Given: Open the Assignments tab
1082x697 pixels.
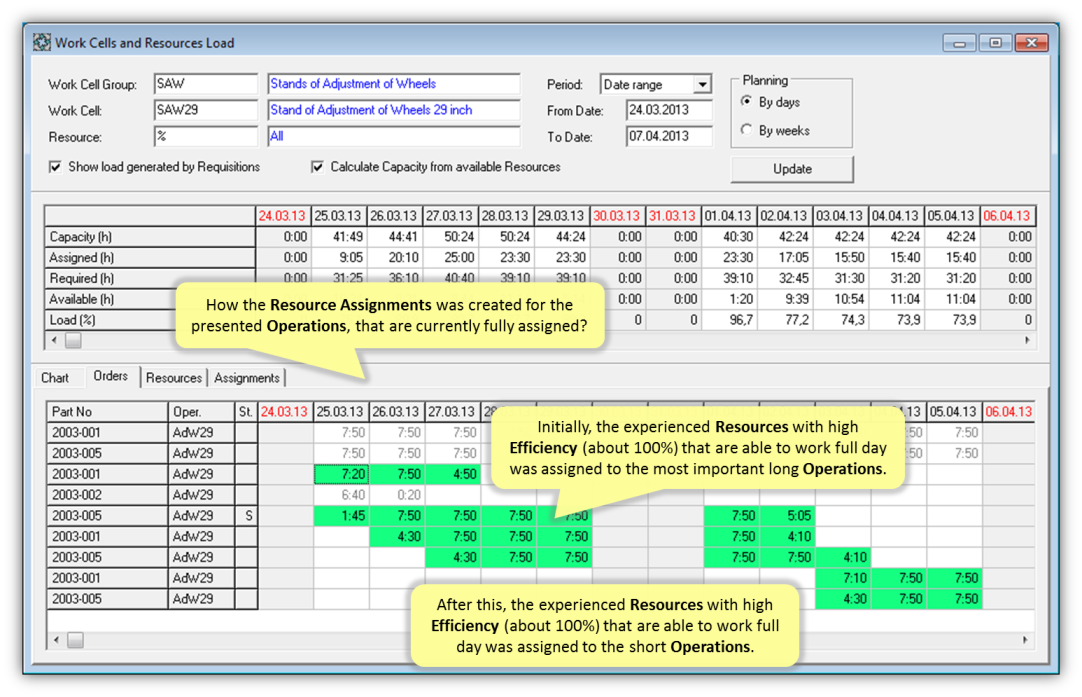Looking at the screenshot, I should click(246, 377).
